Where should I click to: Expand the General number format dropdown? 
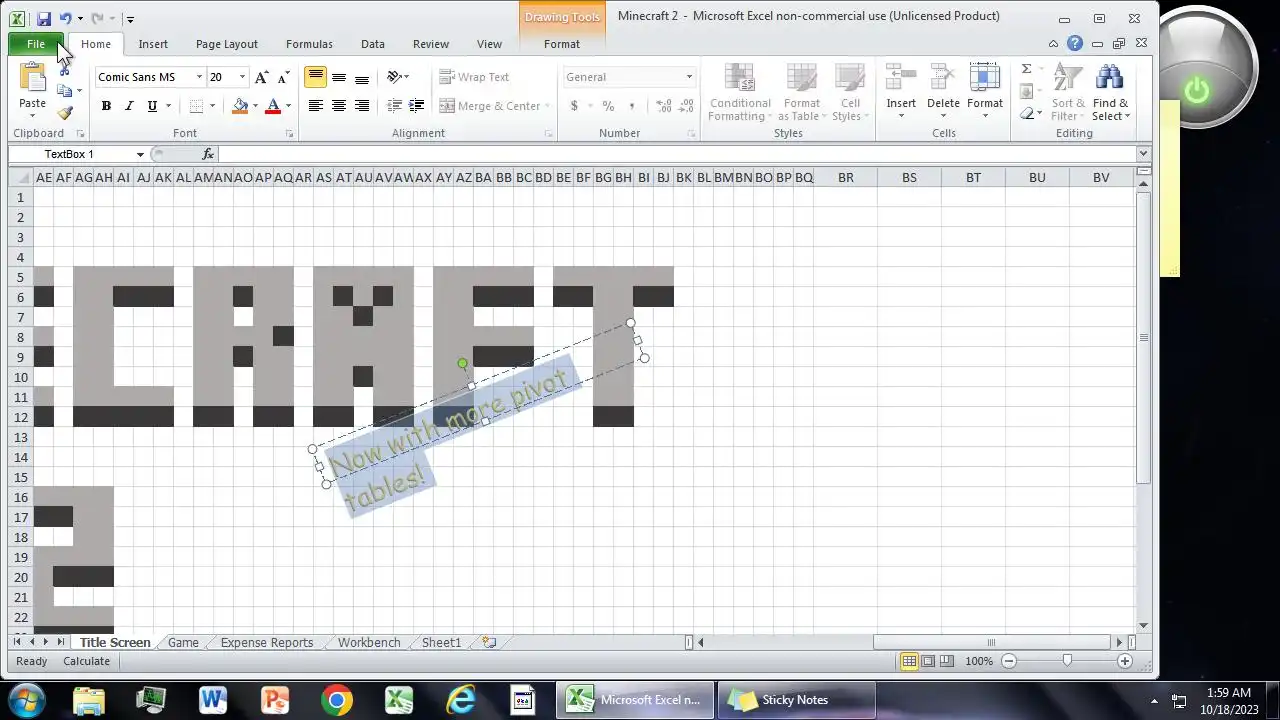pos(689,77)
